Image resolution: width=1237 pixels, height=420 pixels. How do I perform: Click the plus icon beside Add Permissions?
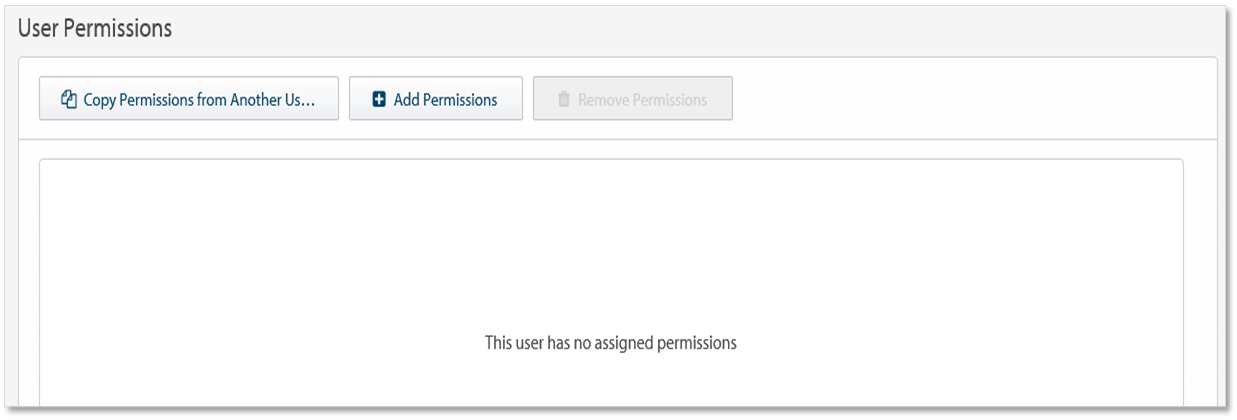[379, 100]
